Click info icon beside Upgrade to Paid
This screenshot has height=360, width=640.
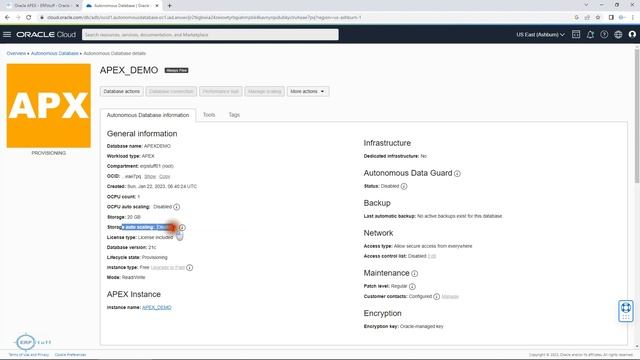tap(189, 268)
